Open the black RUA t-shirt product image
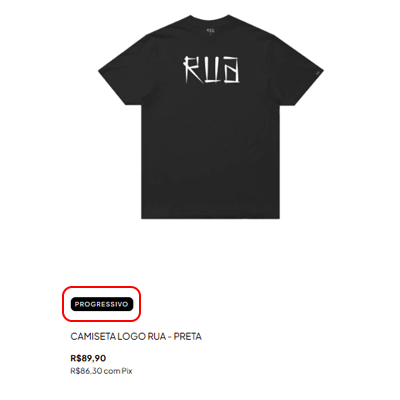This screenshot has height=400, width=400. [211, 117]
